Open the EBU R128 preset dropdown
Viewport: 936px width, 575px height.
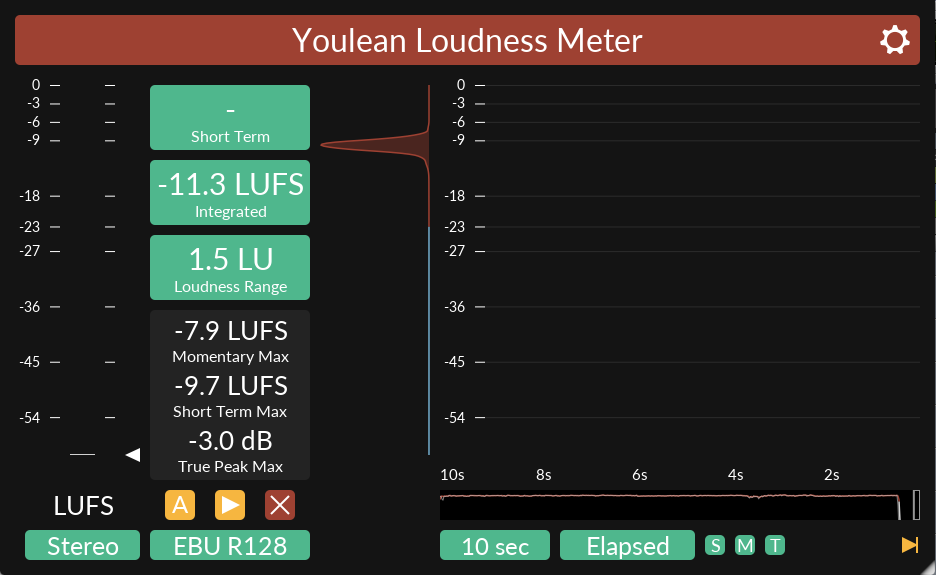coord(230,545)
